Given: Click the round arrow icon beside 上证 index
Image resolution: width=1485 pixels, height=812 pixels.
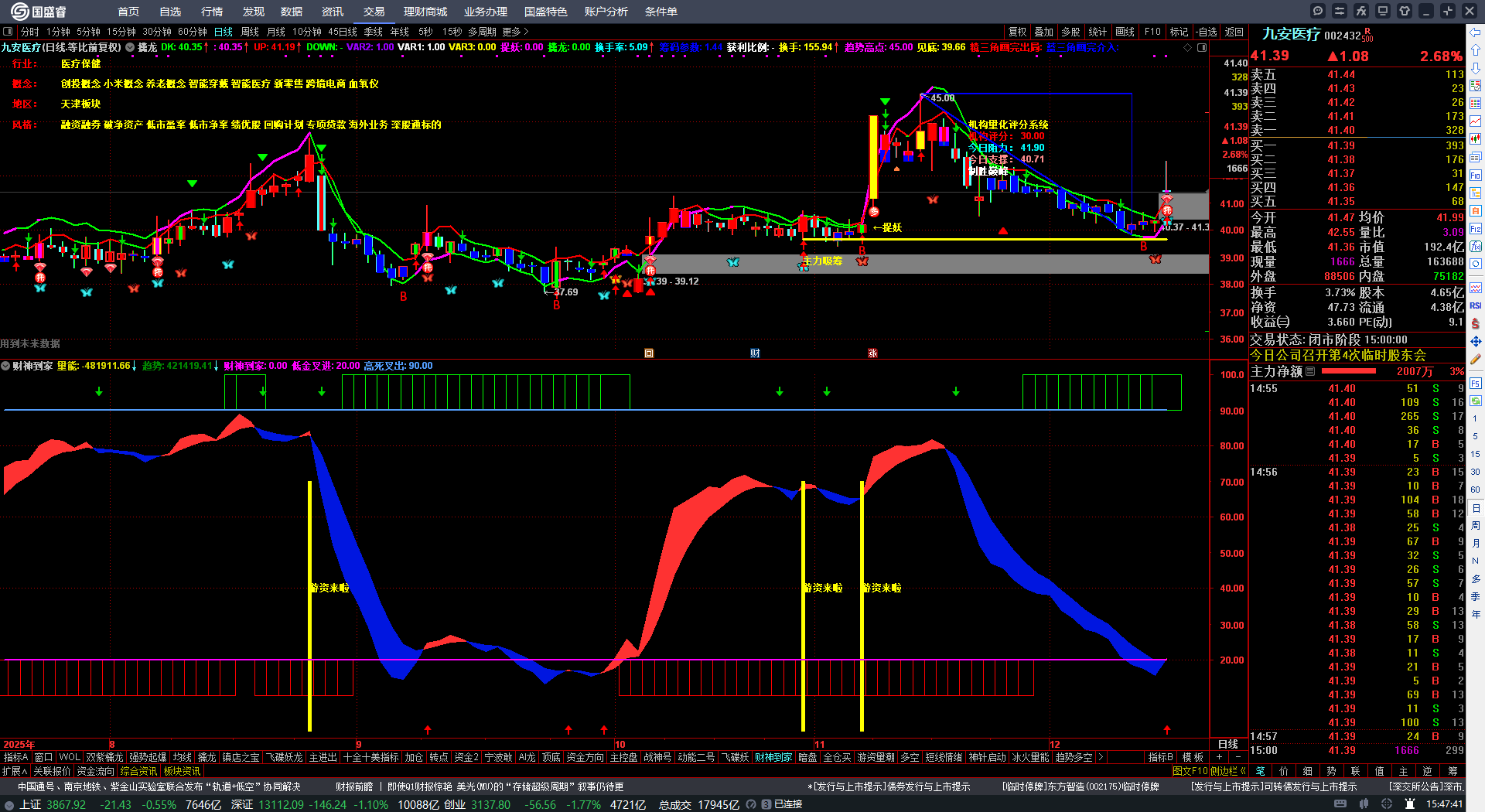Looking at the screenshot, I should (9, 804).
